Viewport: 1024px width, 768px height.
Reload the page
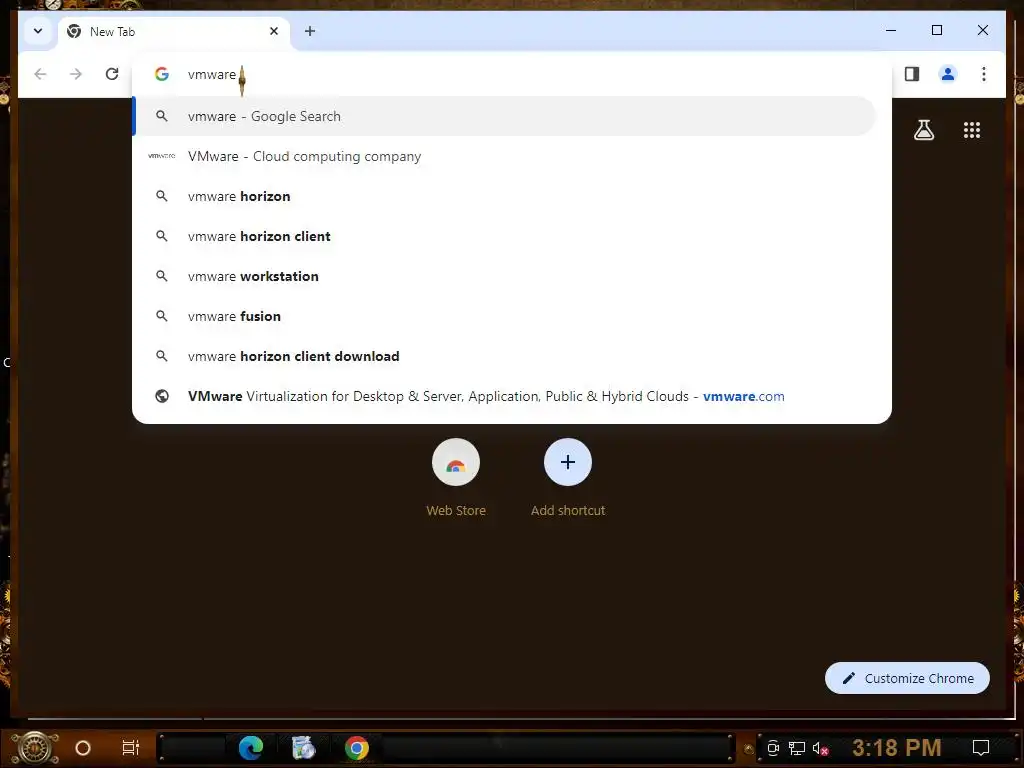[x=112, y=74]
